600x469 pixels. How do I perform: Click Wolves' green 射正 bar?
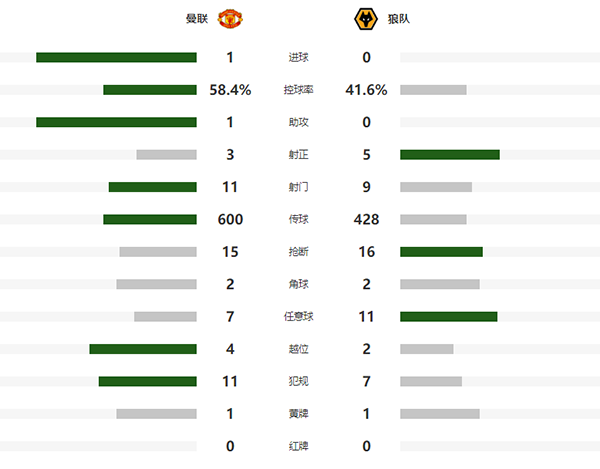[x=449, y=155]
